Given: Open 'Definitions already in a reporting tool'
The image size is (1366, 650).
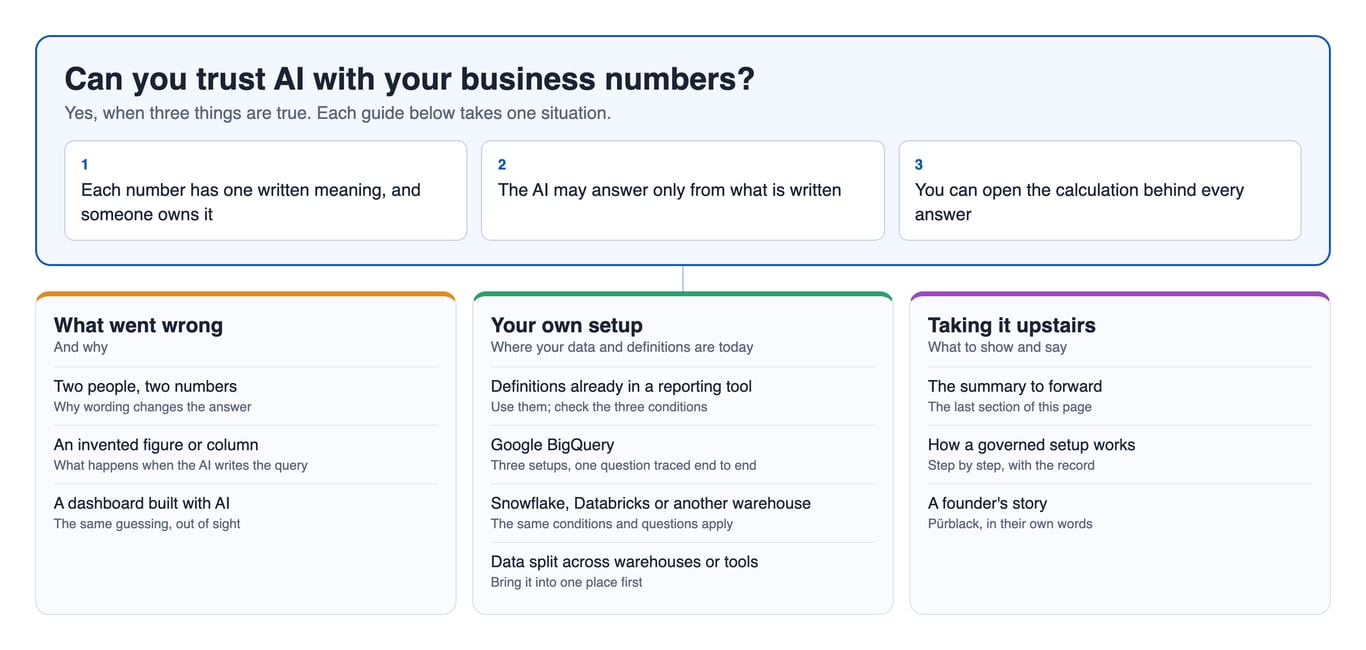Looking at the screenshot, I should coord(682,396).
